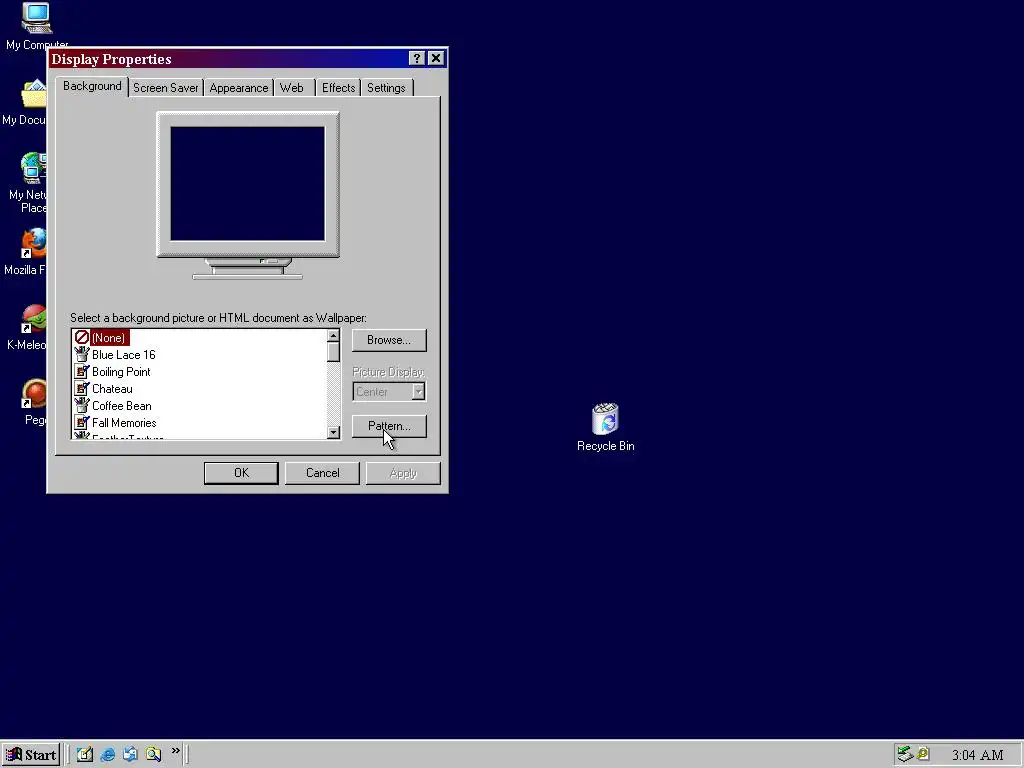Close the Display Properties dialog
Image resolution: width=1024 pixels, height=768 pixels.
coord(436,58)
